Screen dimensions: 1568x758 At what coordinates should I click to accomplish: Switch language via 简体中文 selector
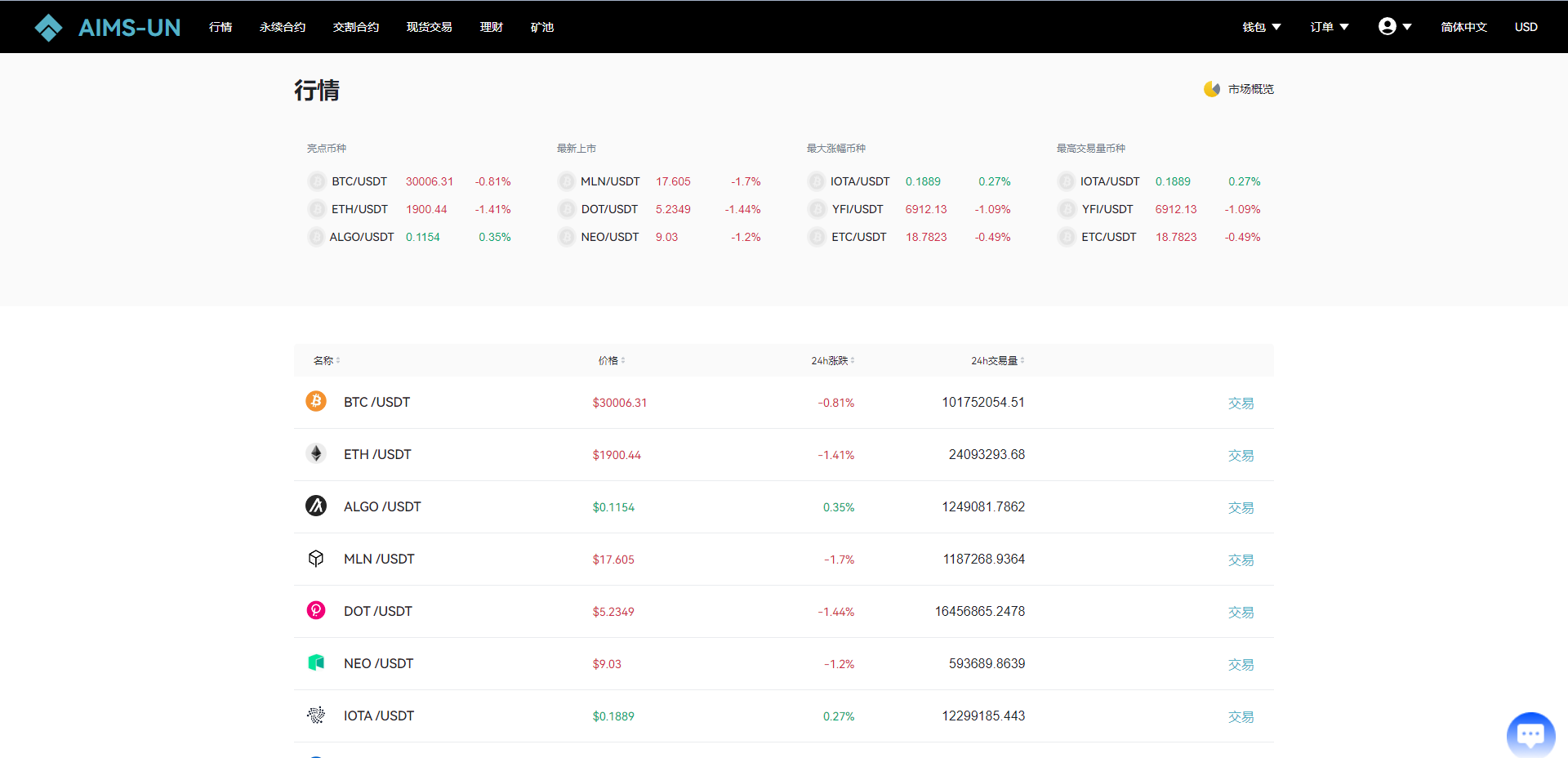click(1463, 27)
